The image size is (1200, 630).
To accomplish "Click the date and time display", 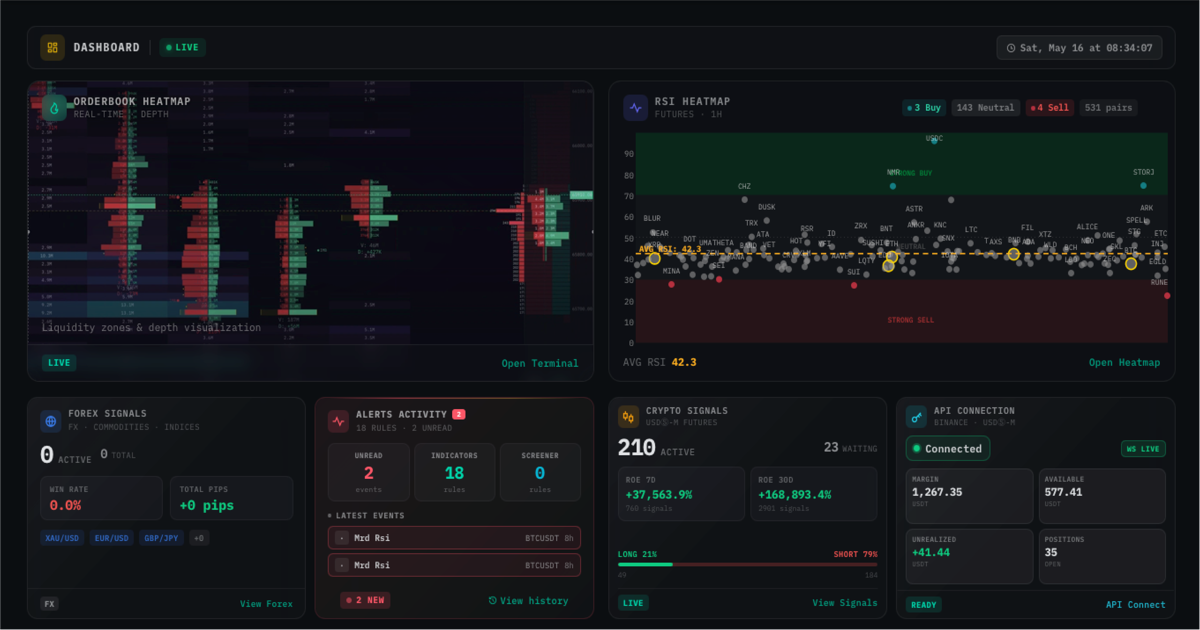I will pyautogui.click(x=1079, y=47).
